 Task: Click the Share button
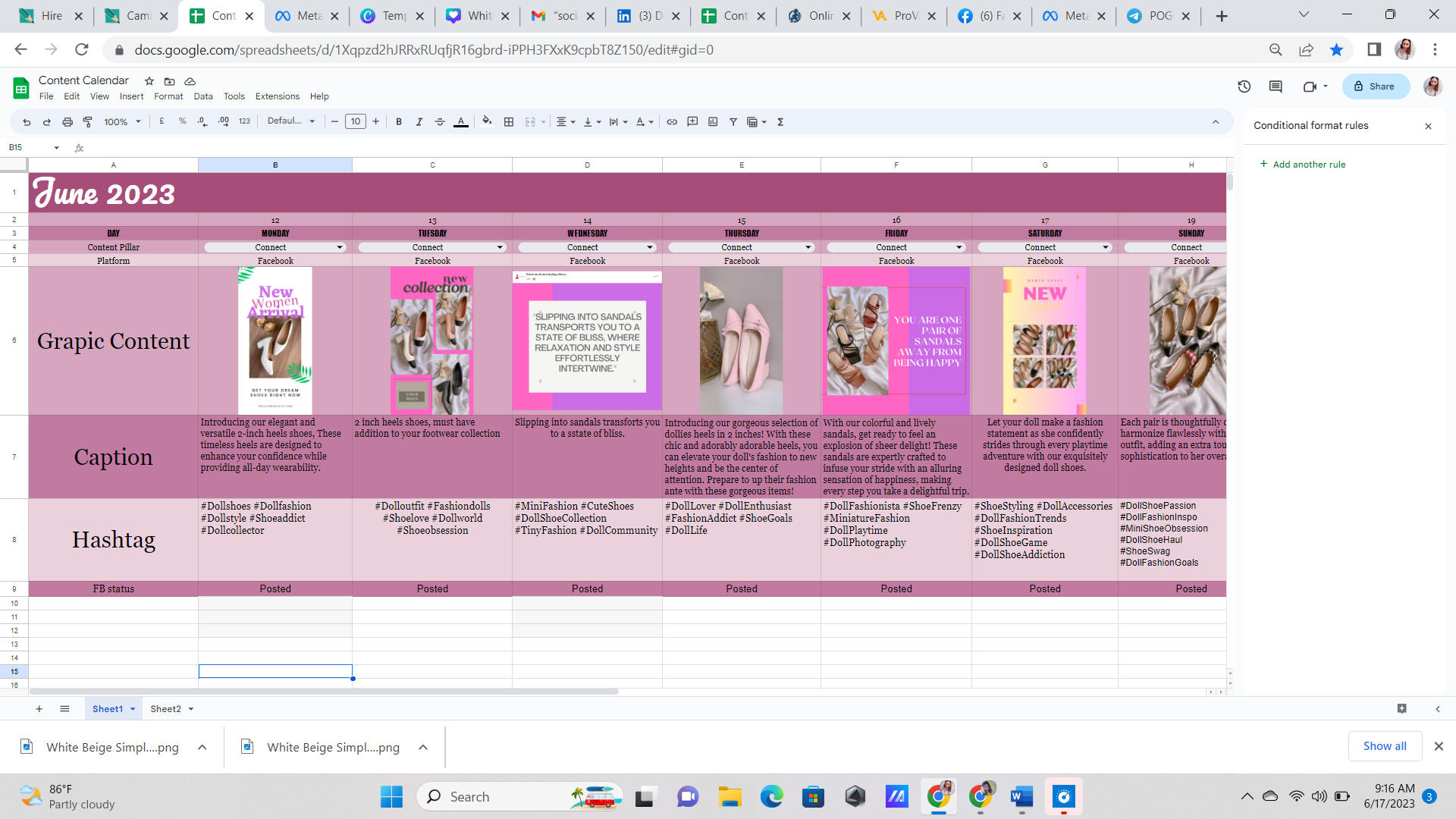click(x=1376, y=86)
